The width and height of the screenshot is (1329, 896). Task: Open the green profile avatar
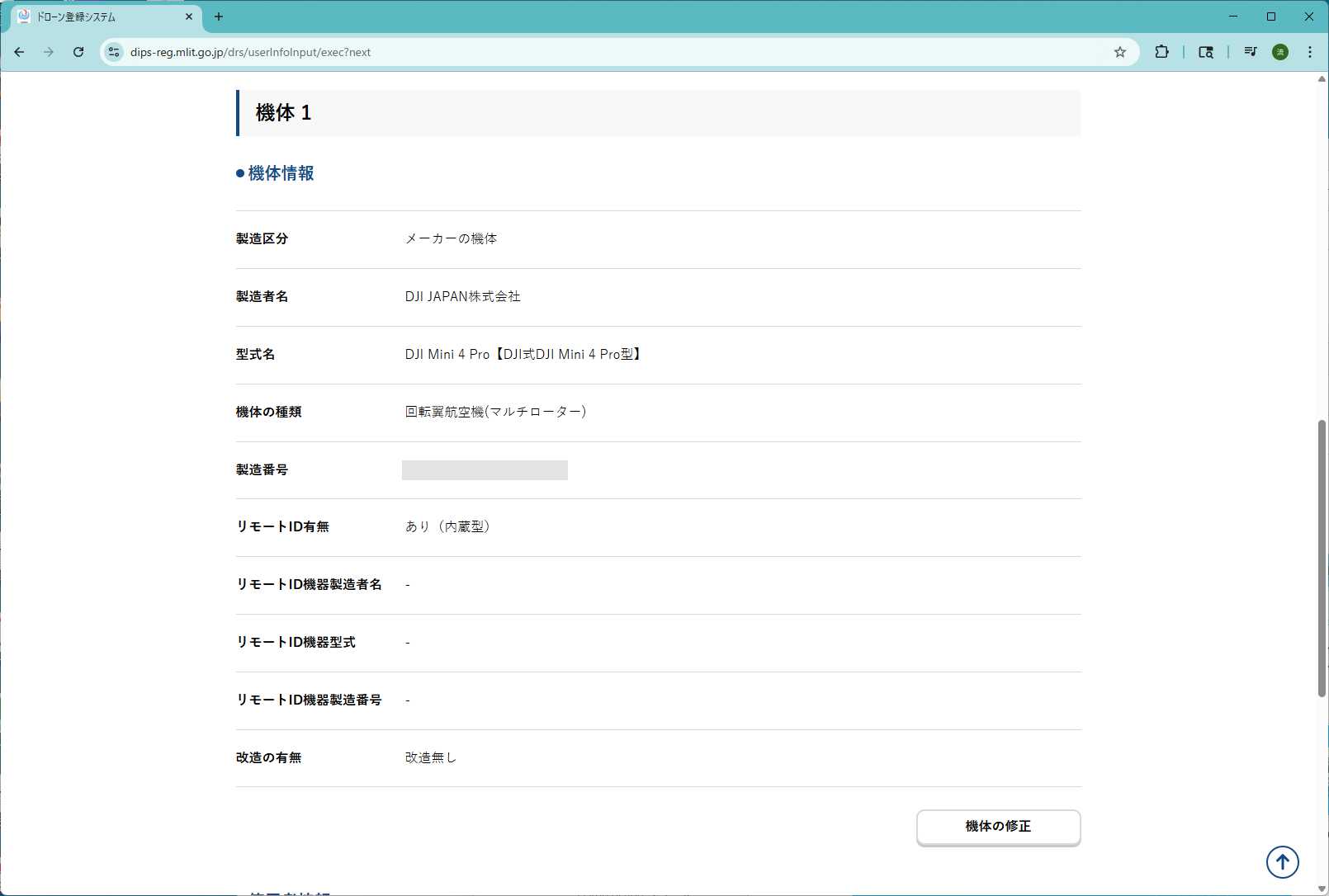point(1280,52)
